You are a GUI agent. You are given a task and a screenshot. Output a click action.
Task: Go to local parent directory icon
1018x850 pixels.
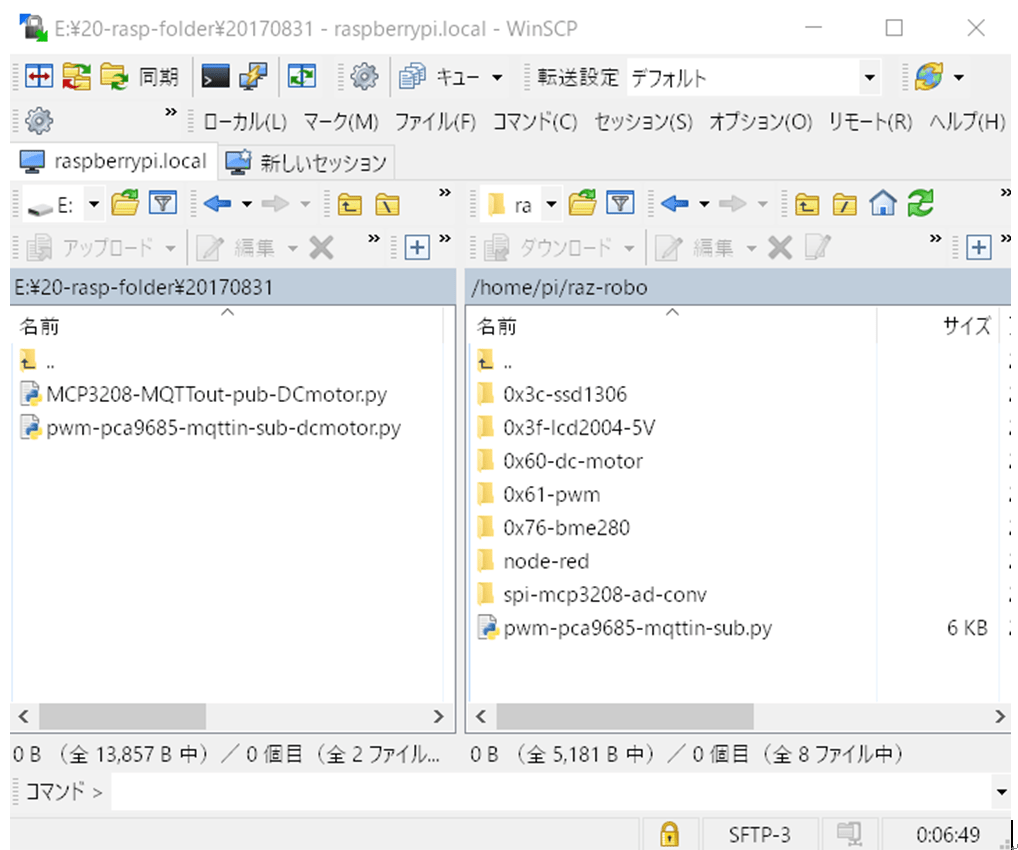(350, 205)
